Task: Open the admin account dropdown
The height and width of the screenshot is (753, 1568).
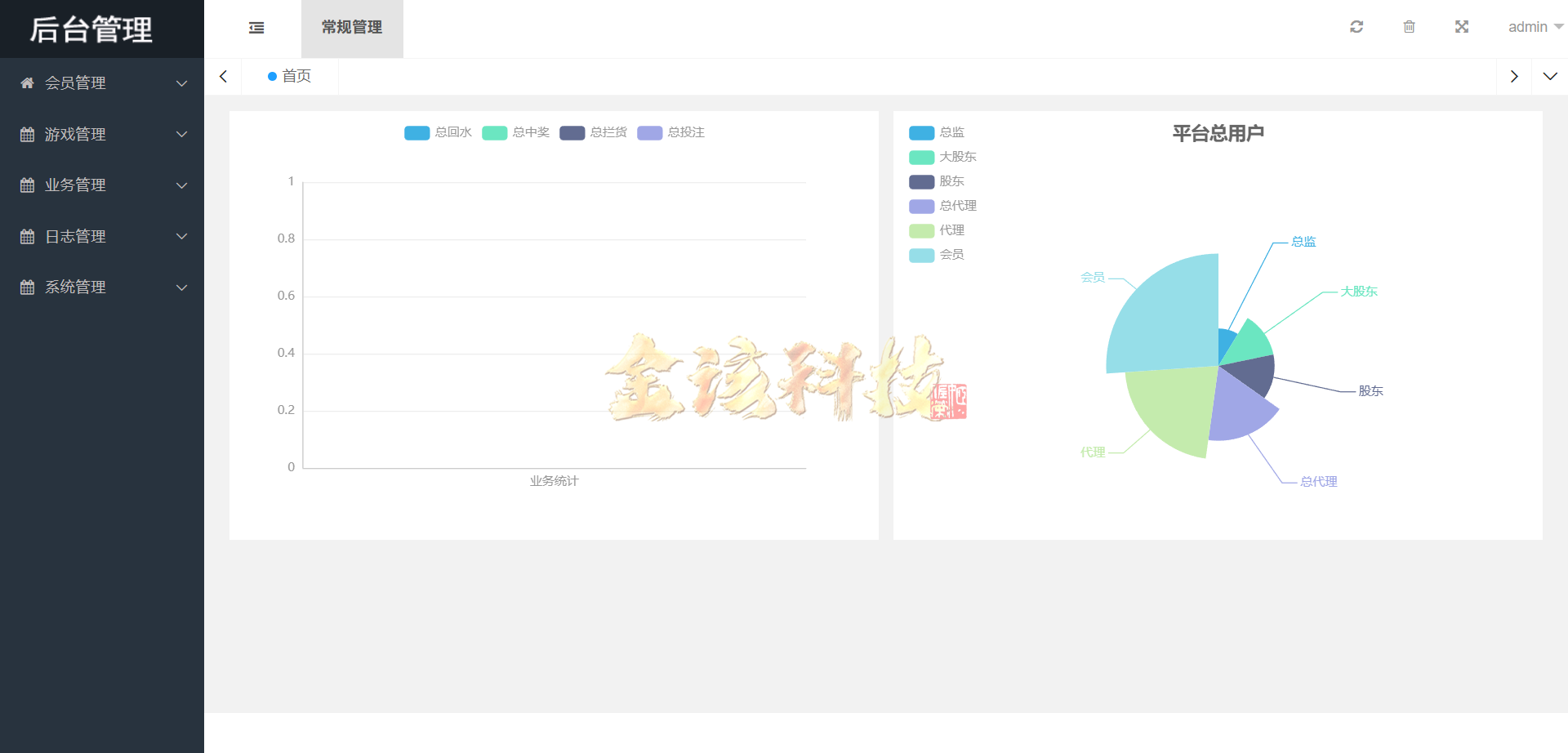Action: pos(1535,26)
